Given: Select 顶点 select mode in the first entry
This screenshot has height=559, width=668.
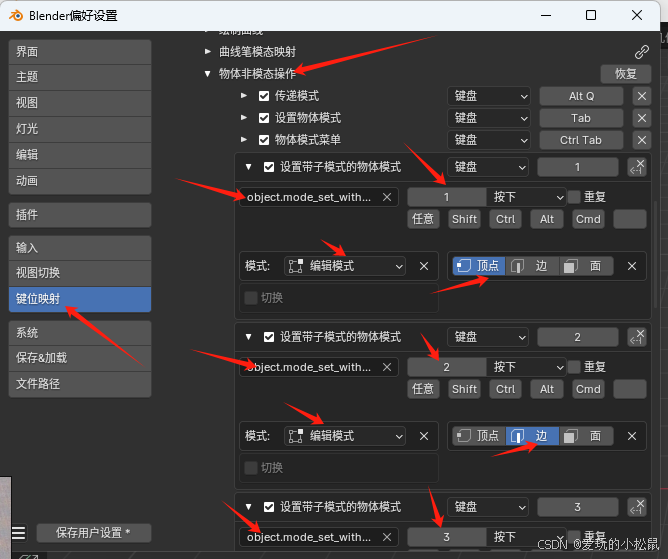Looking at the screenshot, I should click(478, 266).
